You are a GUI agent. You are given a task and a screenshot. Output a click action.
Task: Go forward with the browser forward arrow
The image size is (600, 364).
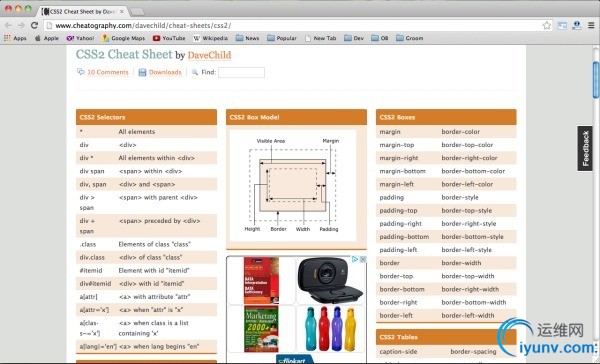point(21,26)
